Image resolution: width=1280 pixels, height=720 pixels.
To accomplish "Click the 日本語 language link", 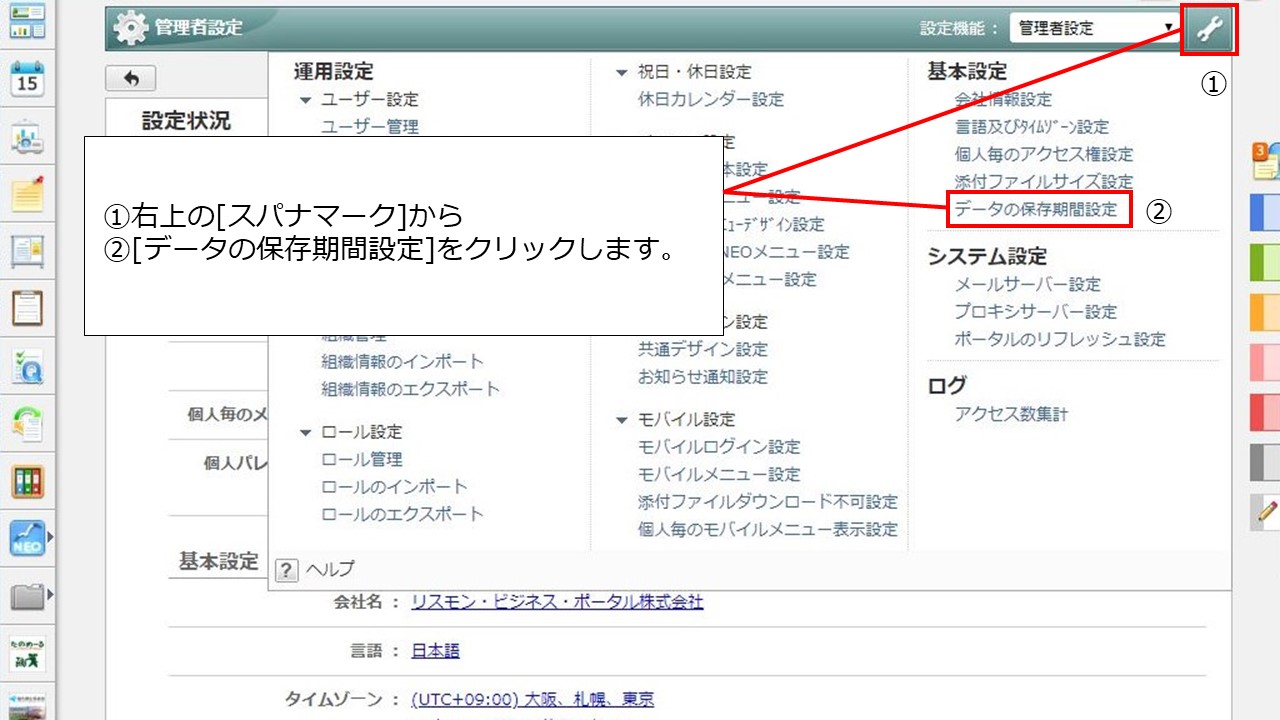I will coord(435,651).
